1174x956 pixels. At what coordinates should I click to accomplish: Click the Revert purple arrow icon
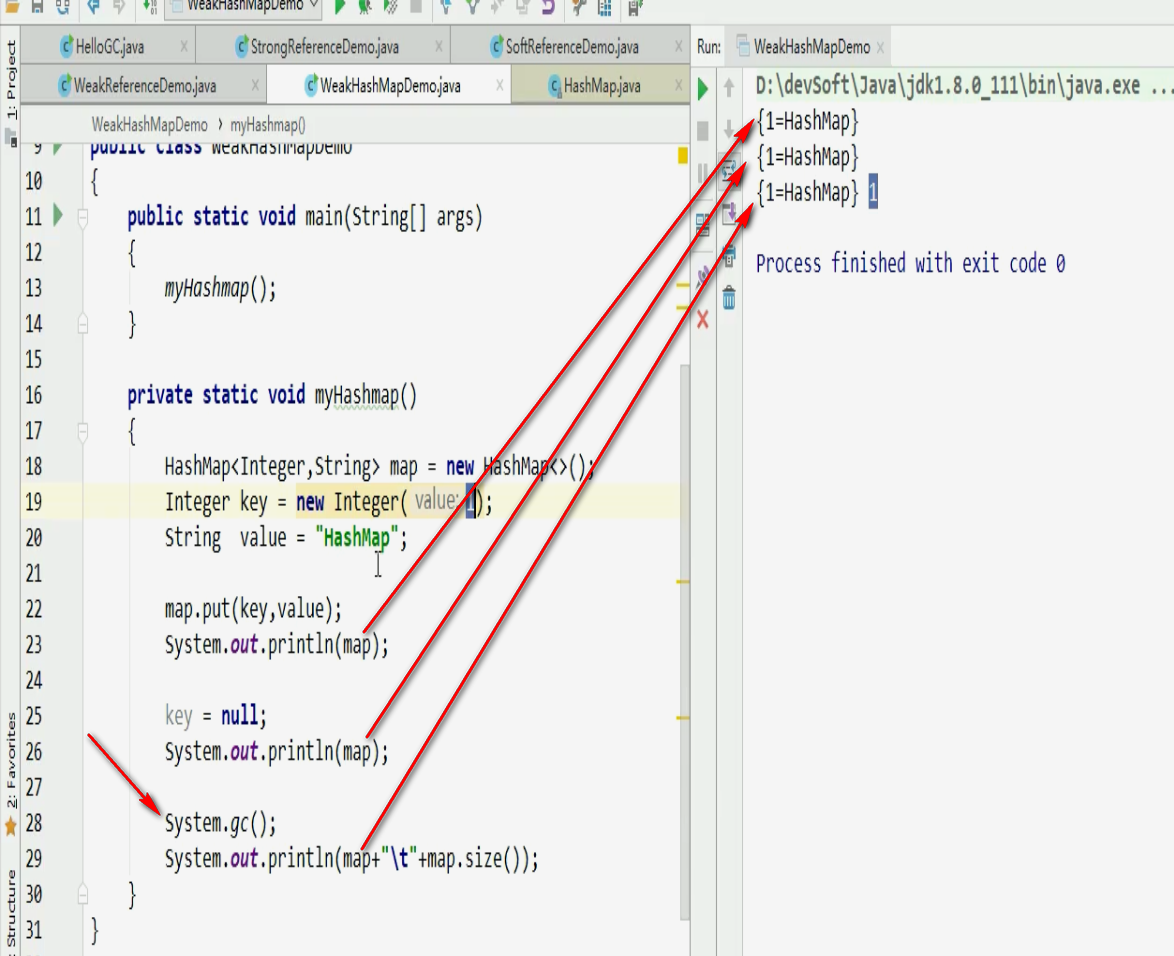point(548,7)
